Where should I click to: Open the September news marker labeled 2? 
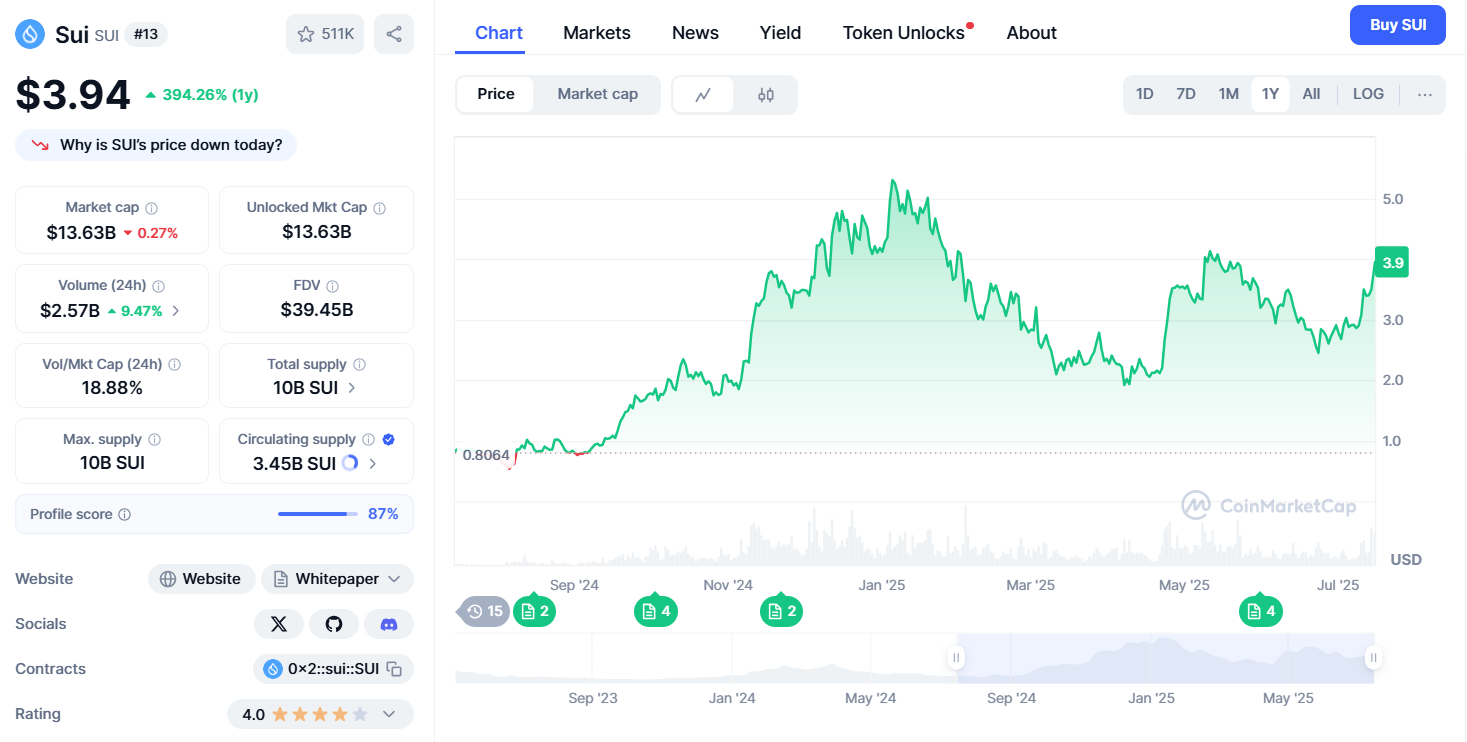pyautogui.click(x=535, y=611)
